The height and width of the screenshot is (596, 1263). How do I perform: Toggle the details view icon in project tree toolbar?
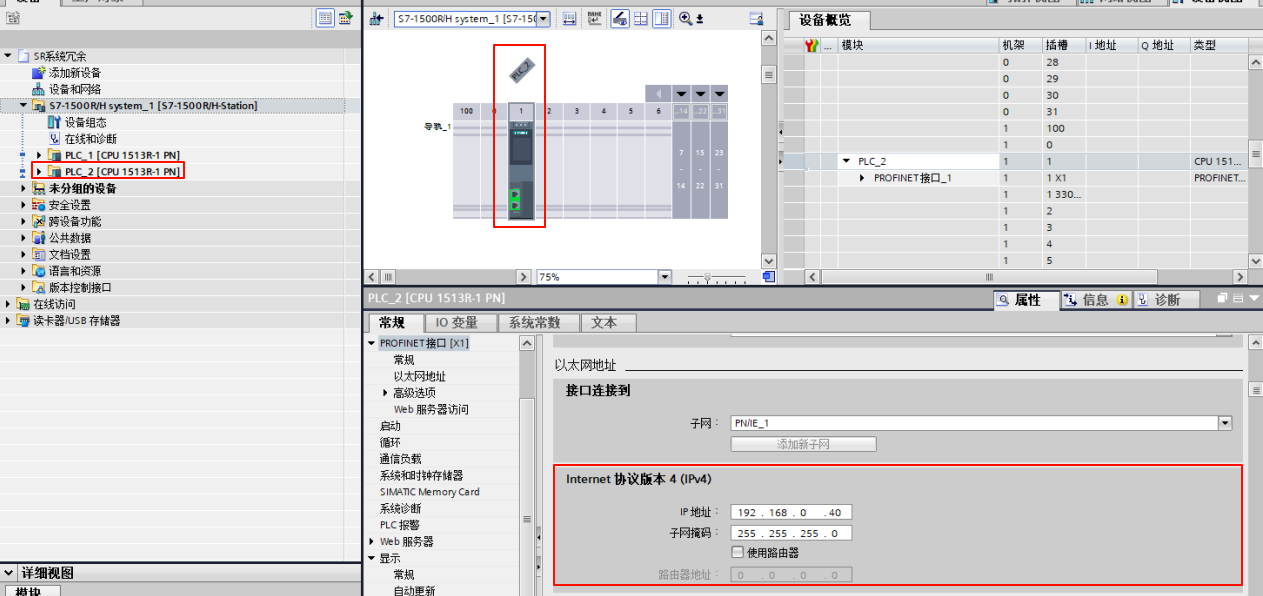(325, 18)
